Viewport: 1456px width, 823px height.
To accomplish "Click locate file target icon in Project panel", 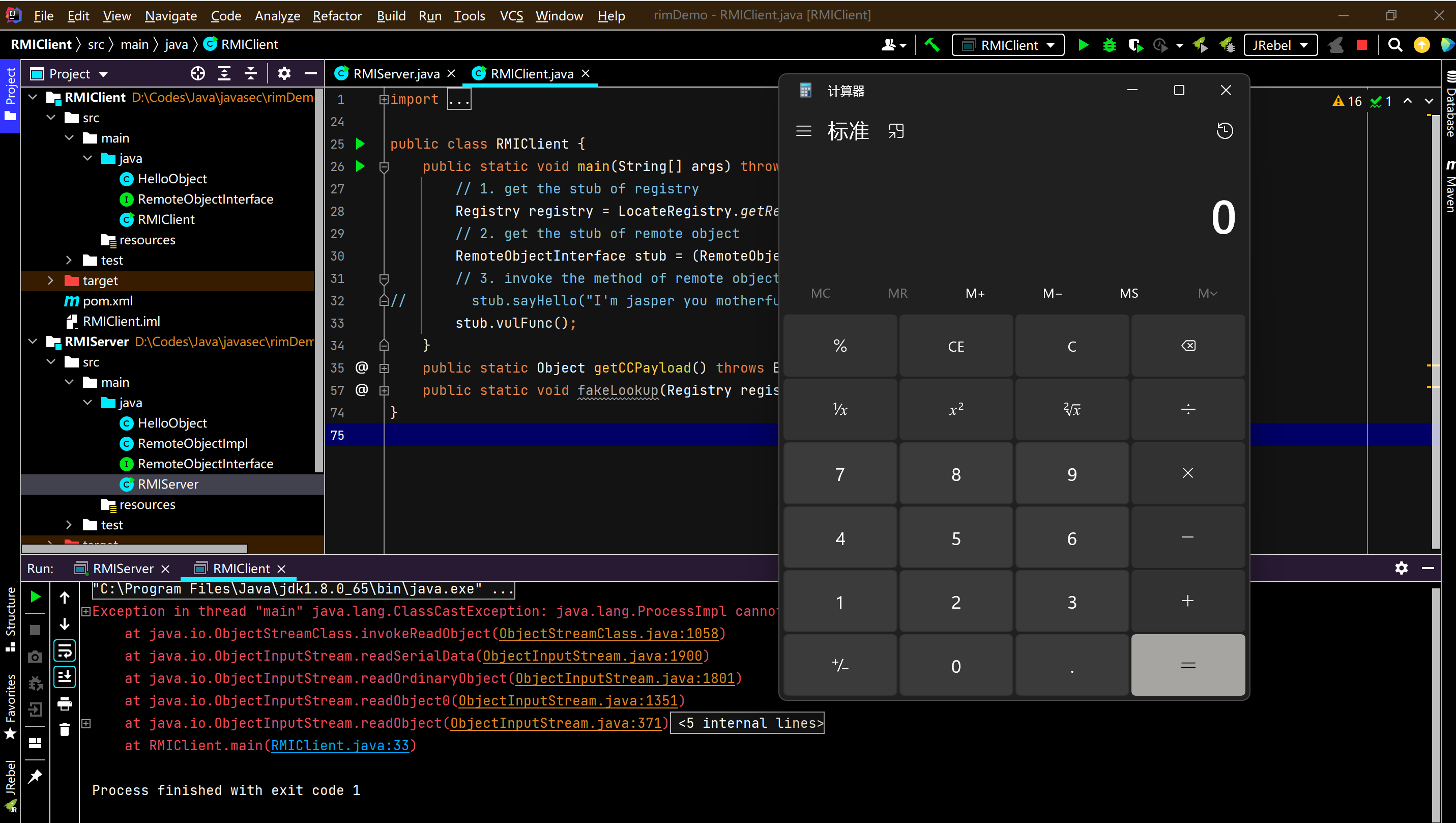I will pos(197,73).
